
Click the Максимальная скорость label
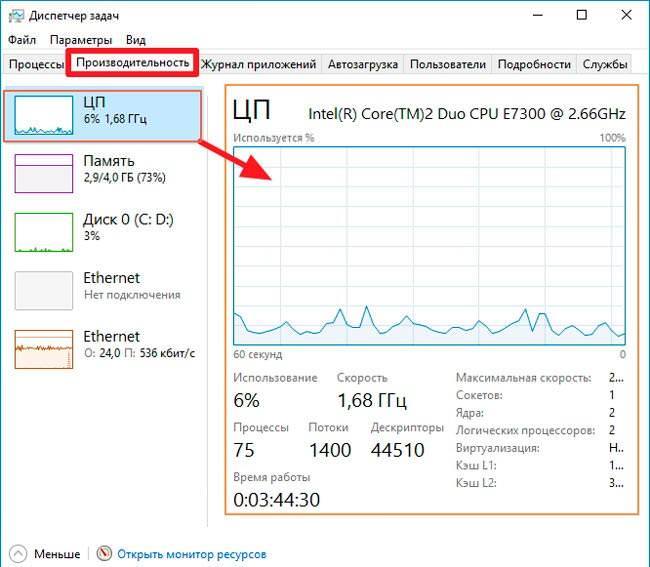click(x=524, y=378)
